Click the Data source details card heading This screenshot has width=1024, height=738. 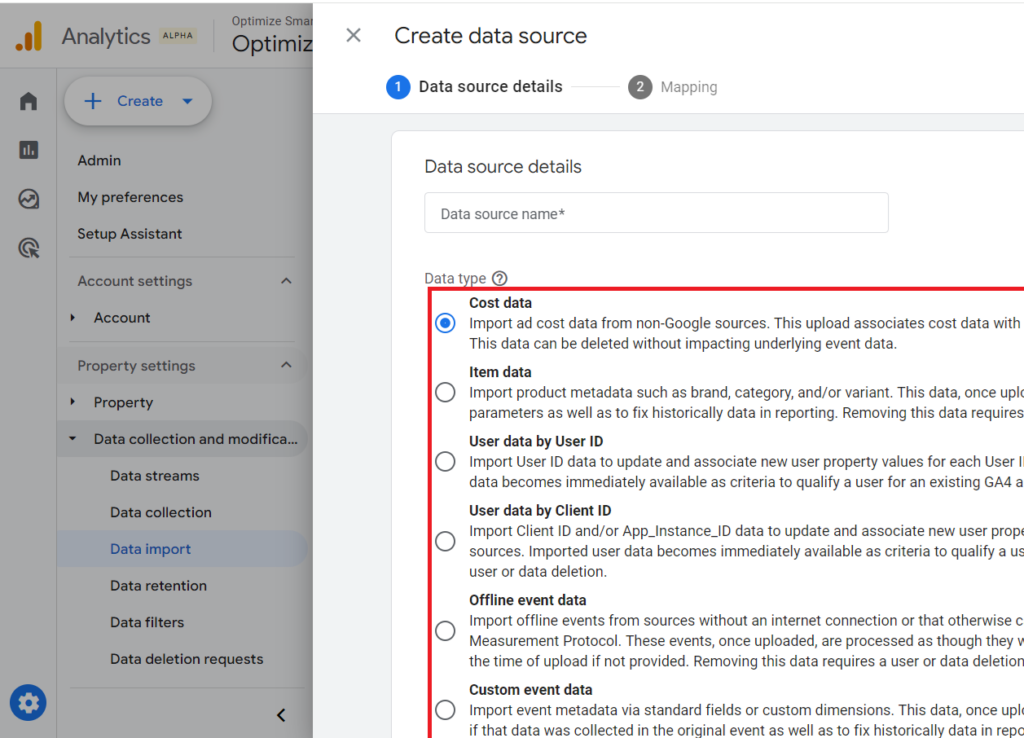point(503,167)
